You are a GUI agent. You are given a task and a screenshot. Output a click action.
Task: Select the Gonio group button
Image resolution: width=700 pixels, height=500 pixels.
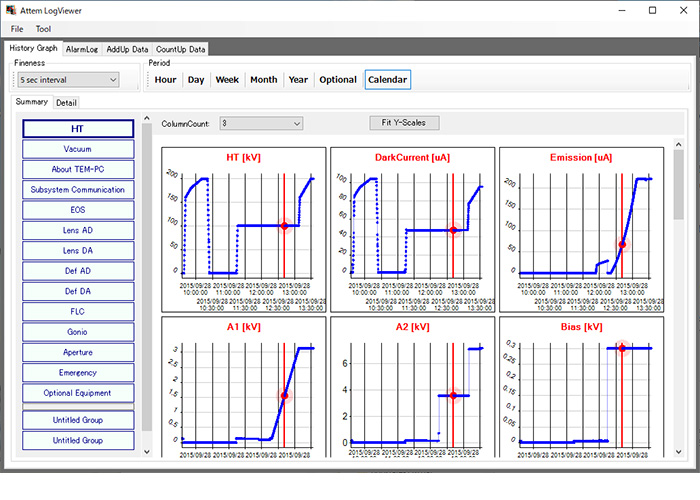click(x=78, y=332)
